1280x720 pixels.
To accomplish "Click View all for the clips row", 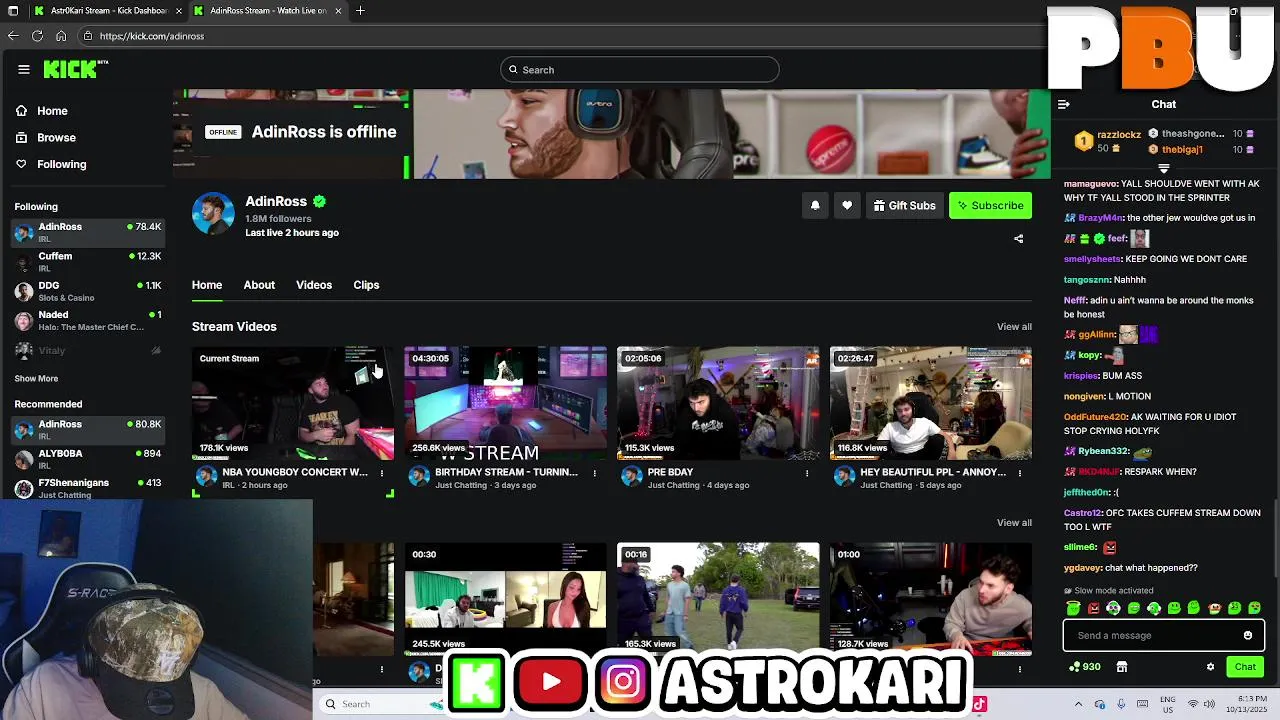I will coord(1014,523).
